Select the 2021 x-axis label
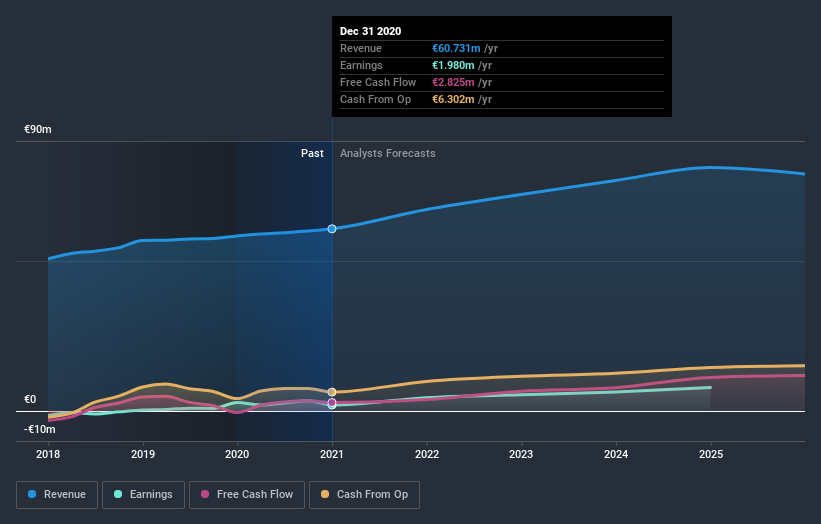 click(332, 454)
